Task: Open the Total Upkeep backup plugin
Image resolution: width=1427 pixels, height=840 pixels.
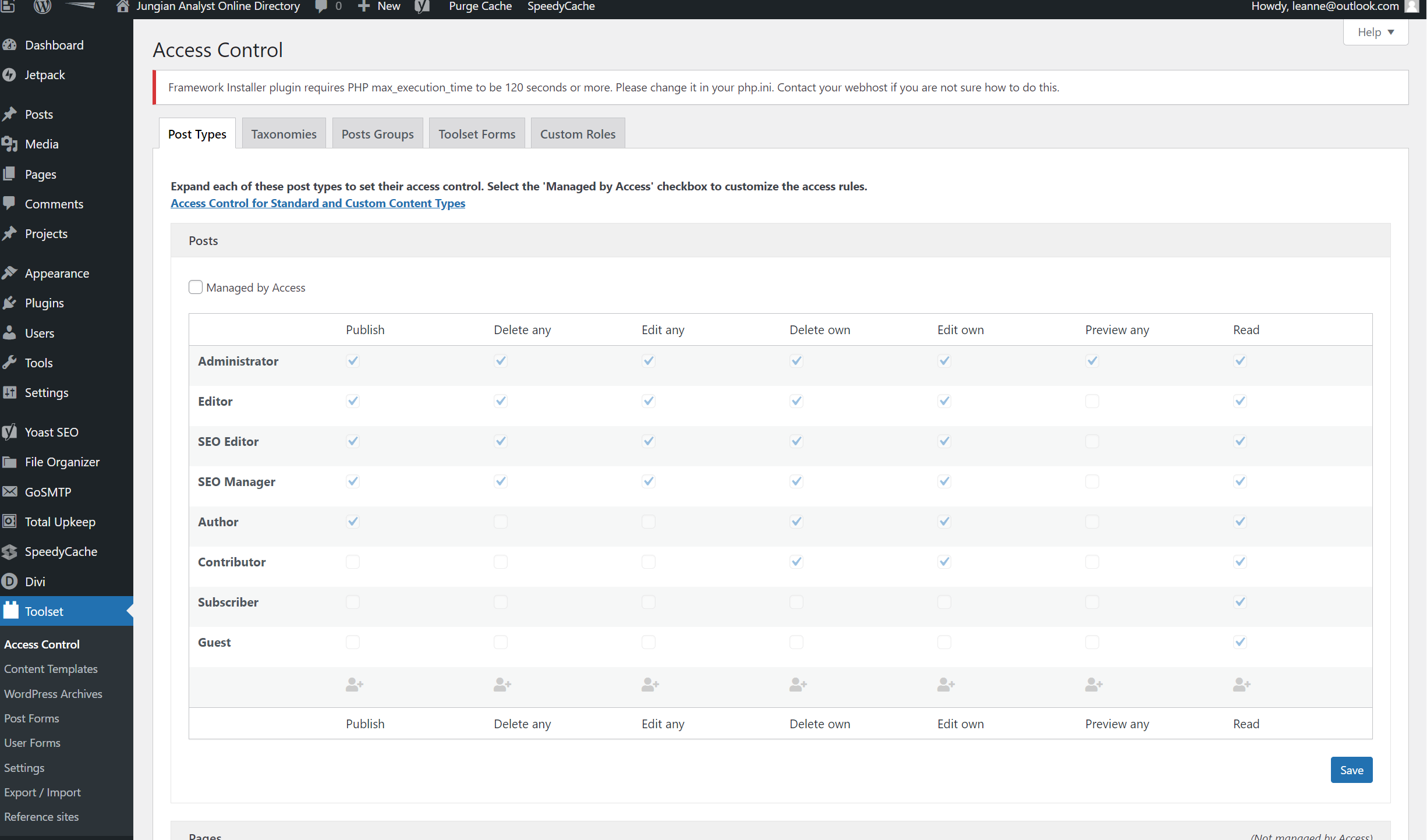Action: coord(60,522)
